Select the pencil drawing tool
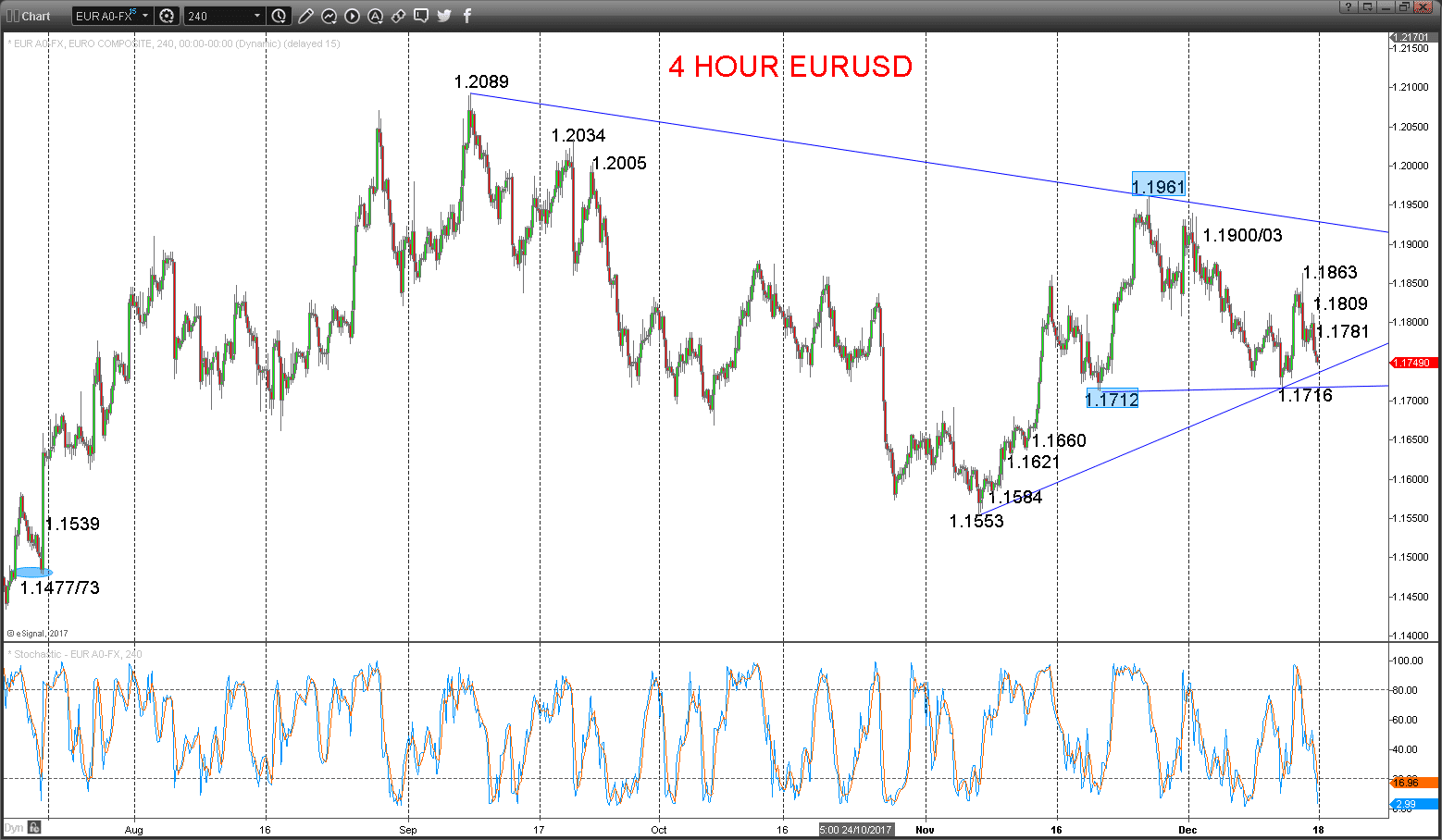Image resolution: width=1442 pixels, height=840 pixels. click(x=305, y=16)
